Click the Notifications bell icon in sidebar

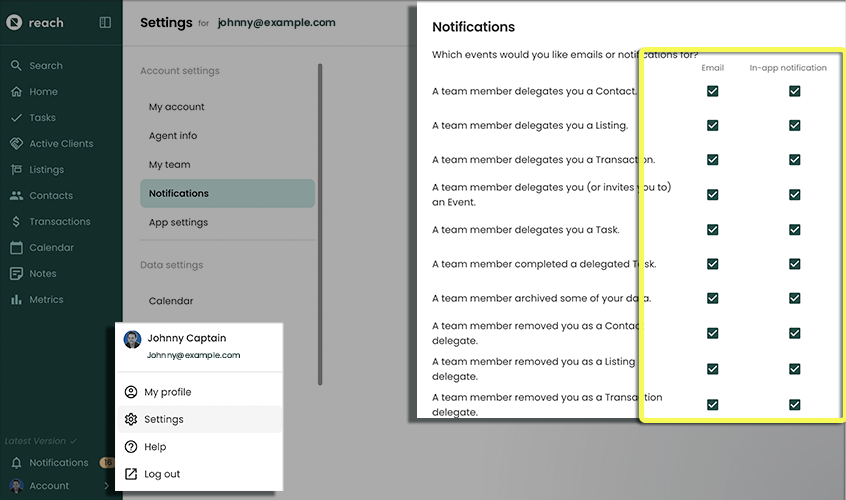16,463
